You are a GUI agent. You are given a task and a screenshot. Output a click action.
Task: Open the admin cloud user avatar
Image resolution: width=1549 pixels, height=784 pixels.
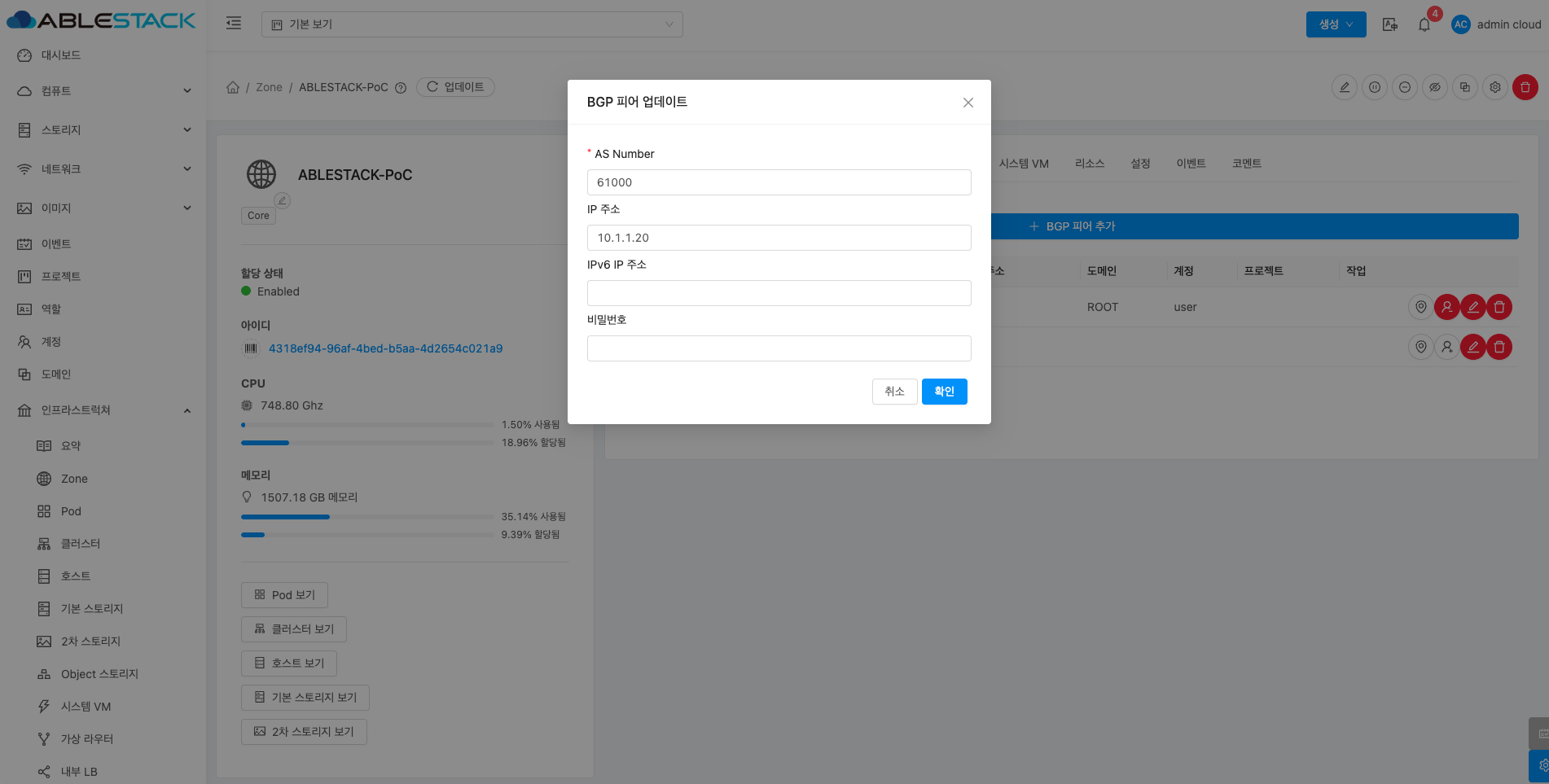coord(1461,24)
